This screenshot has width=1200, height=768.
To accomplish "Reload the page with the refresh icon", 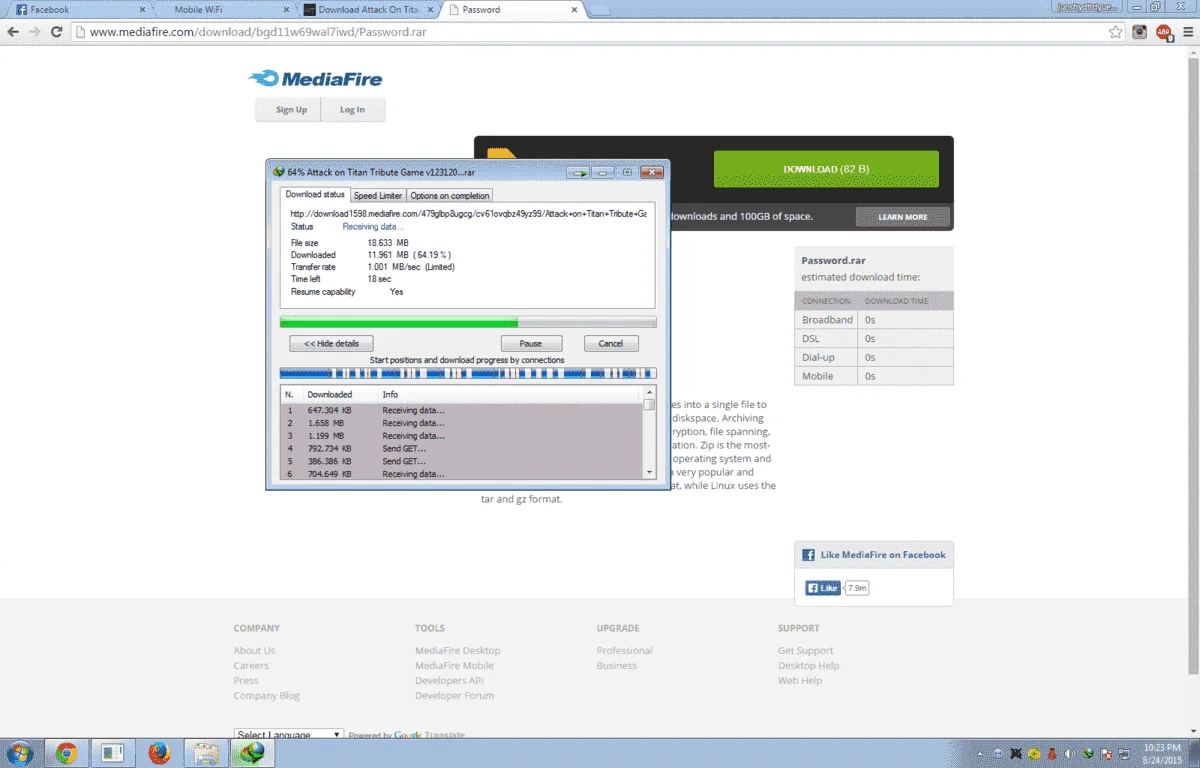I will [x=57, y=32].
